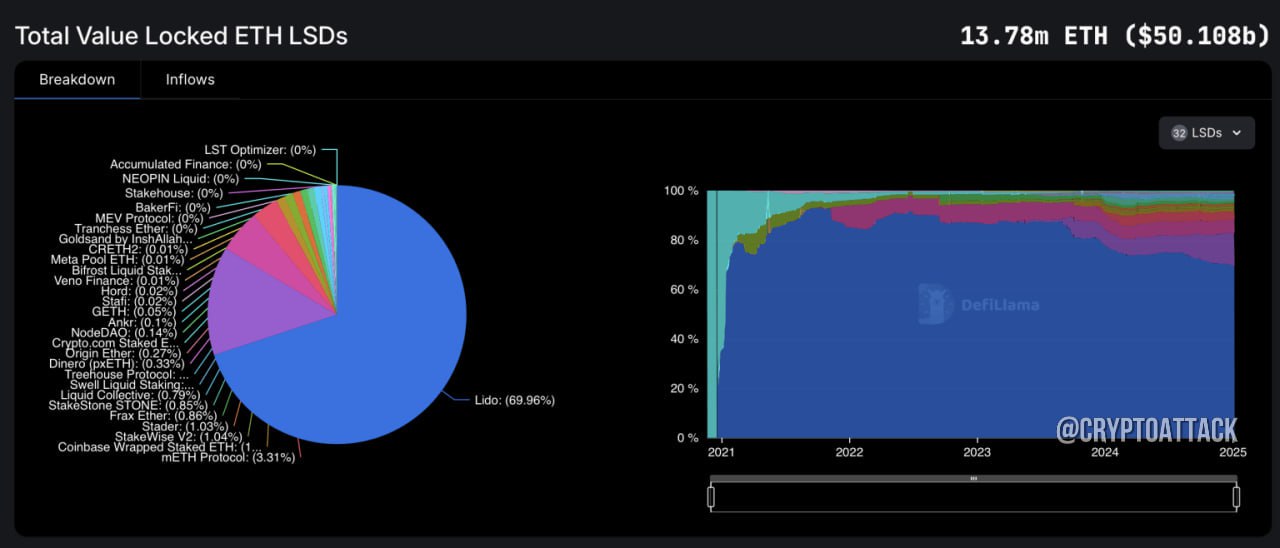This screenshot has width=1280, height=548.
Task: Click the blue Lido area in the stacked chart
Action: [970, 340]
